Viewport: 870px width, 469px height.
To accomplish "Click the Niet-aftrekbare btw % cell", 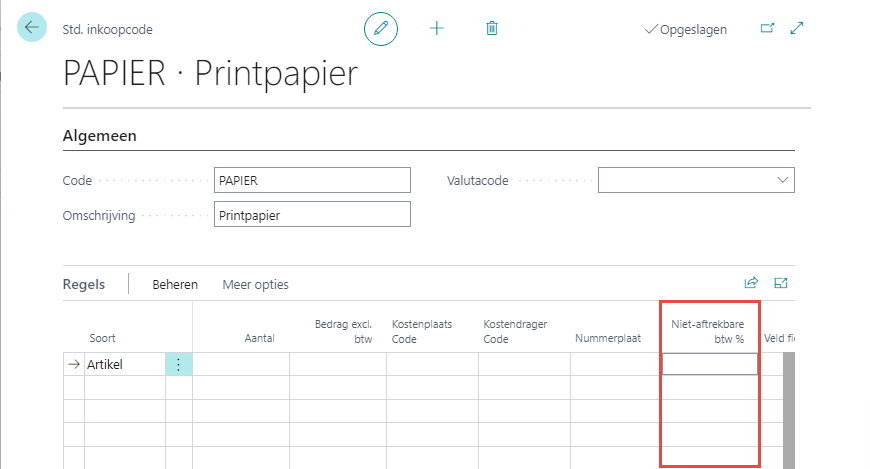I will pyautogui.click(x=710, y=365).
